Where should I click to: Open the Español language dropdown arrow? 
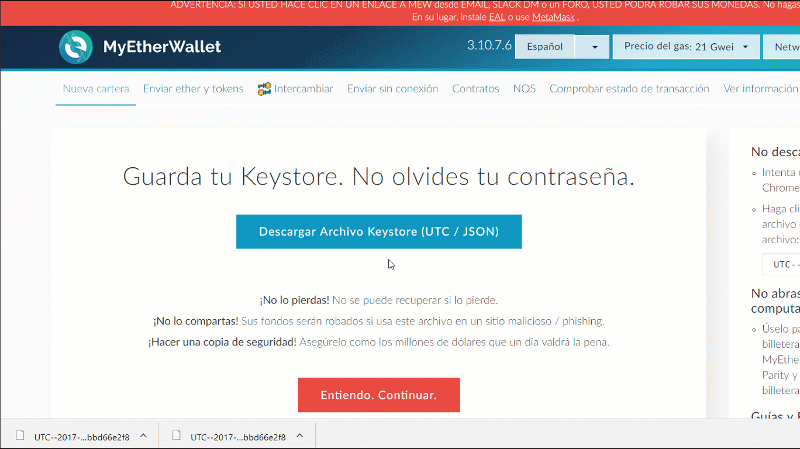[x=592, y=47]
